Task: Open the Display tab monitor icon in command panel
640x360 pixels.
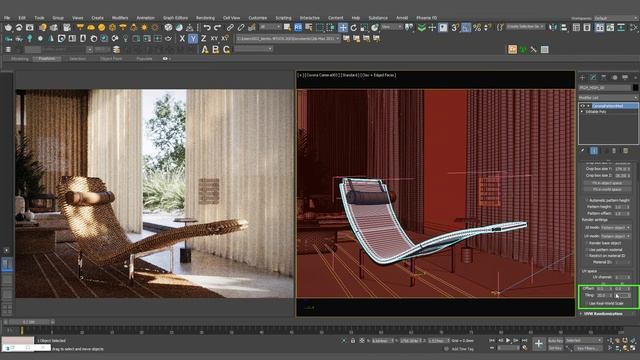Action: (625, 77)
